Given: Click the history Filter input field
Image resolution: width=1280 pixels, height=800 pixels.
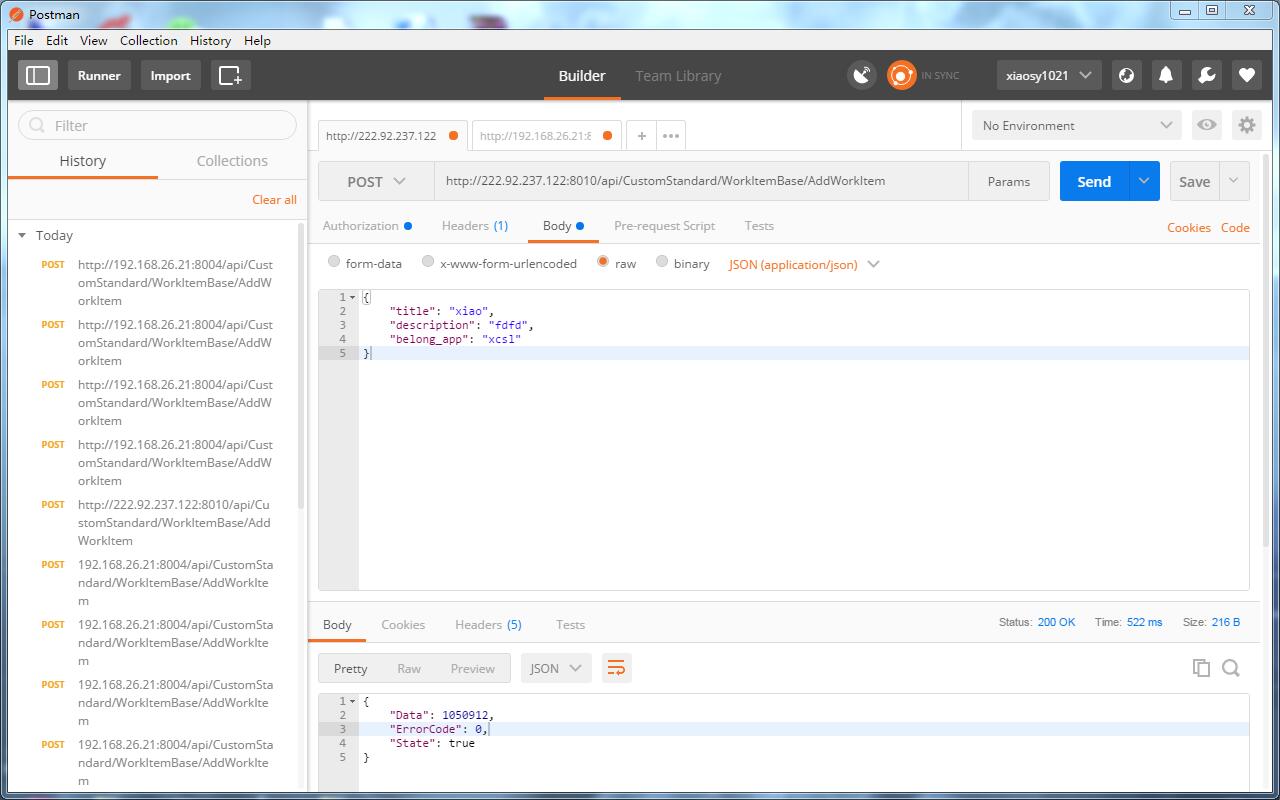Looking at the screenshot, I should (157, 125).
